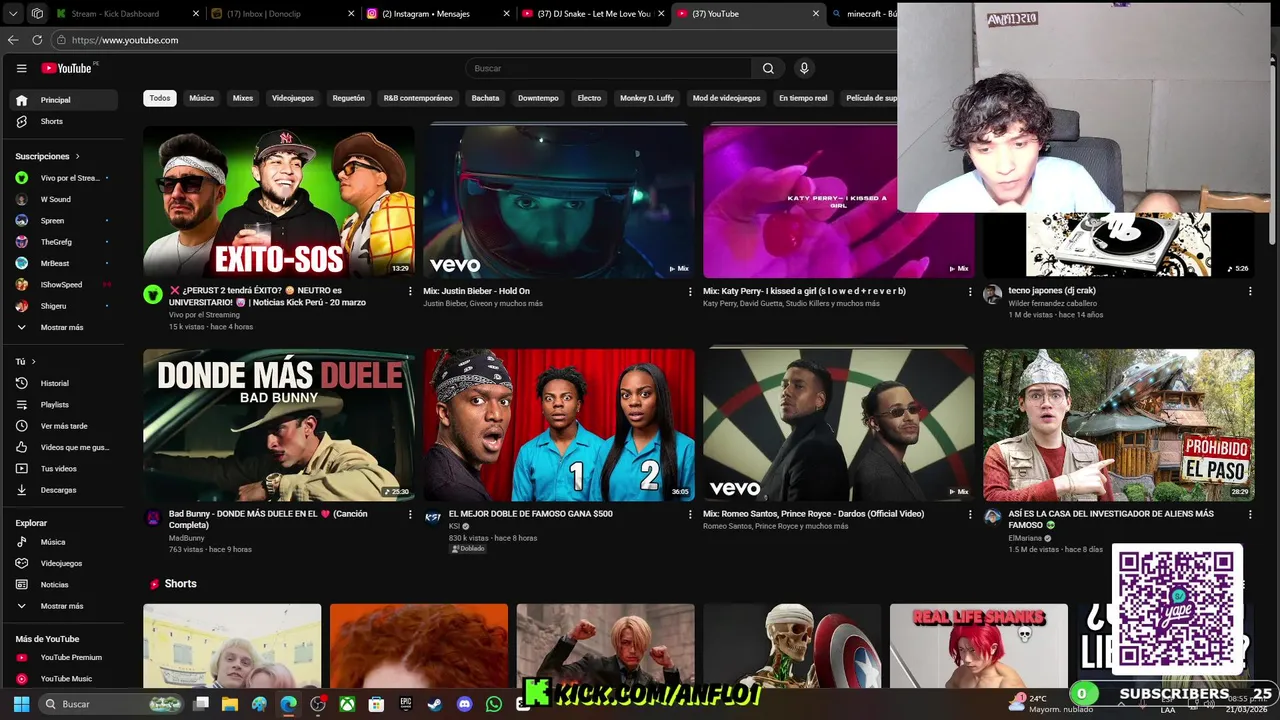
Task: Open the Tú section chevron
Action: pyautogui.click(x=33, y=362)
